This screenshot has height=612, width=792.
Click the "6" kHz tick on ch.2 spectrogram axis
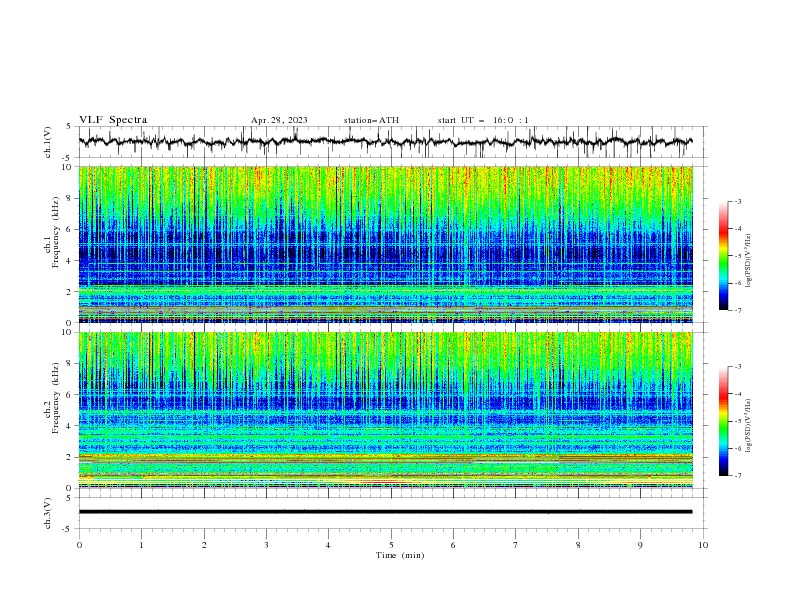tap(68, 394)
